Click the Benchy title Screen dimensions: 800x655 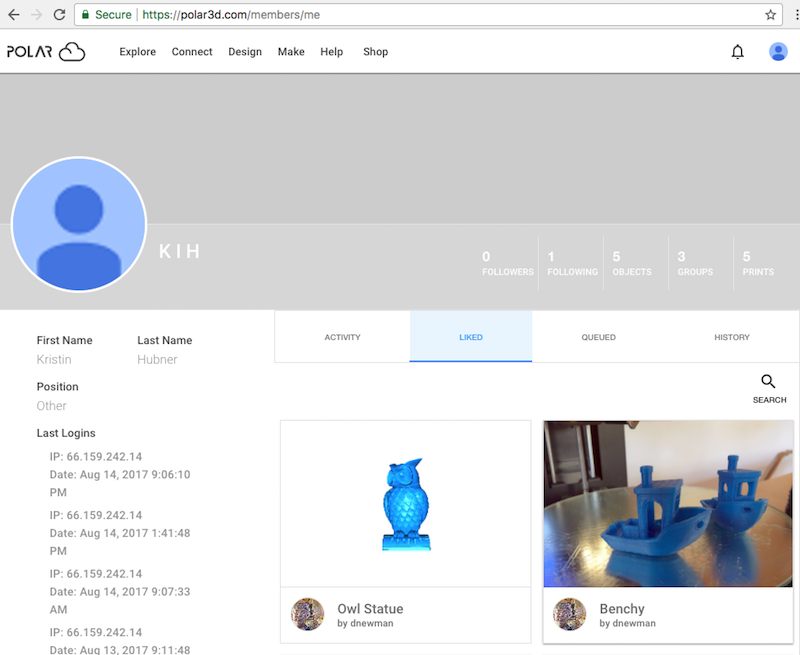coord(622,609)
